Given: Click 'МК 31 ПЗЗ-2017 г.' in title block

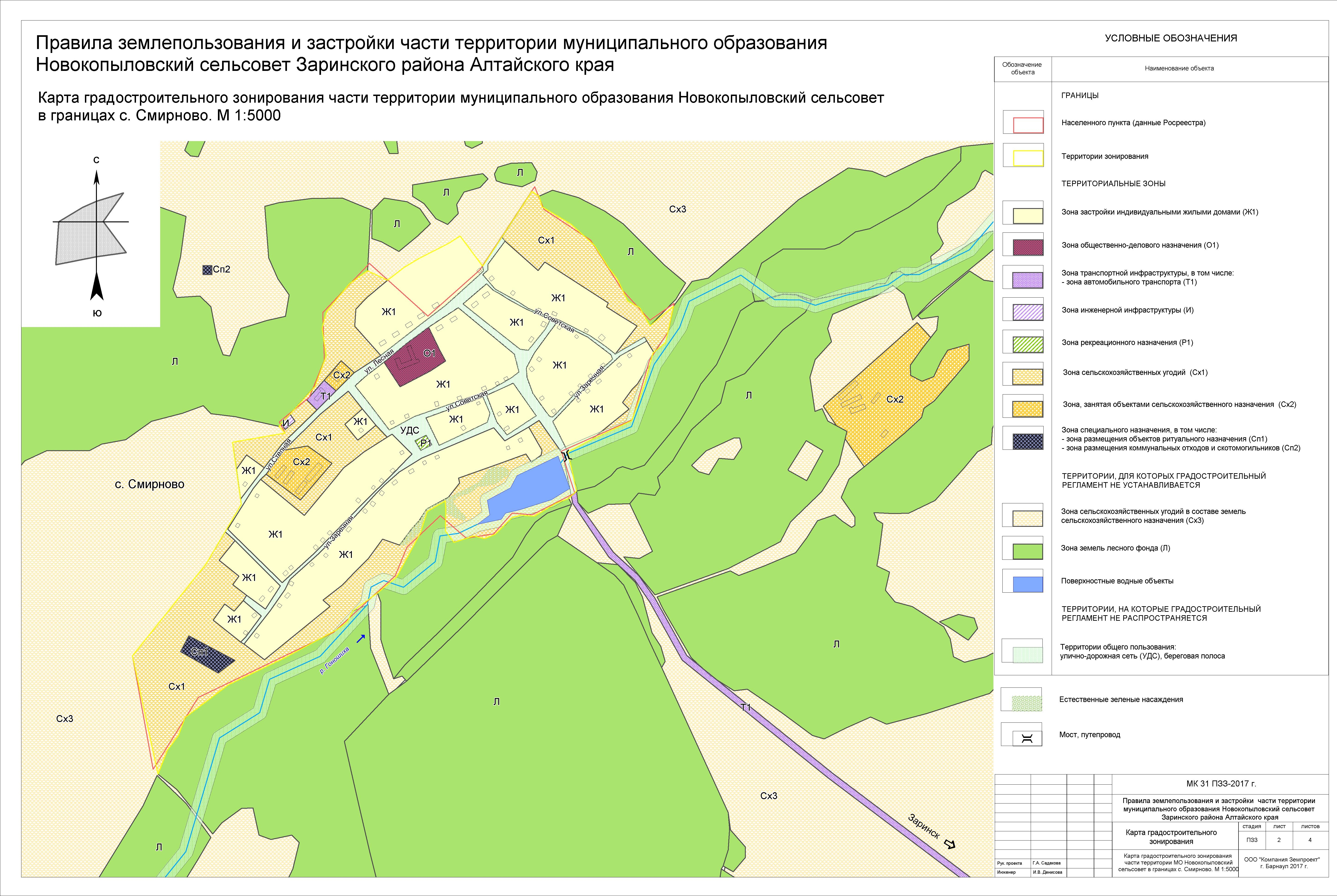Looking at the screenshot, I should click(1221, 784).
